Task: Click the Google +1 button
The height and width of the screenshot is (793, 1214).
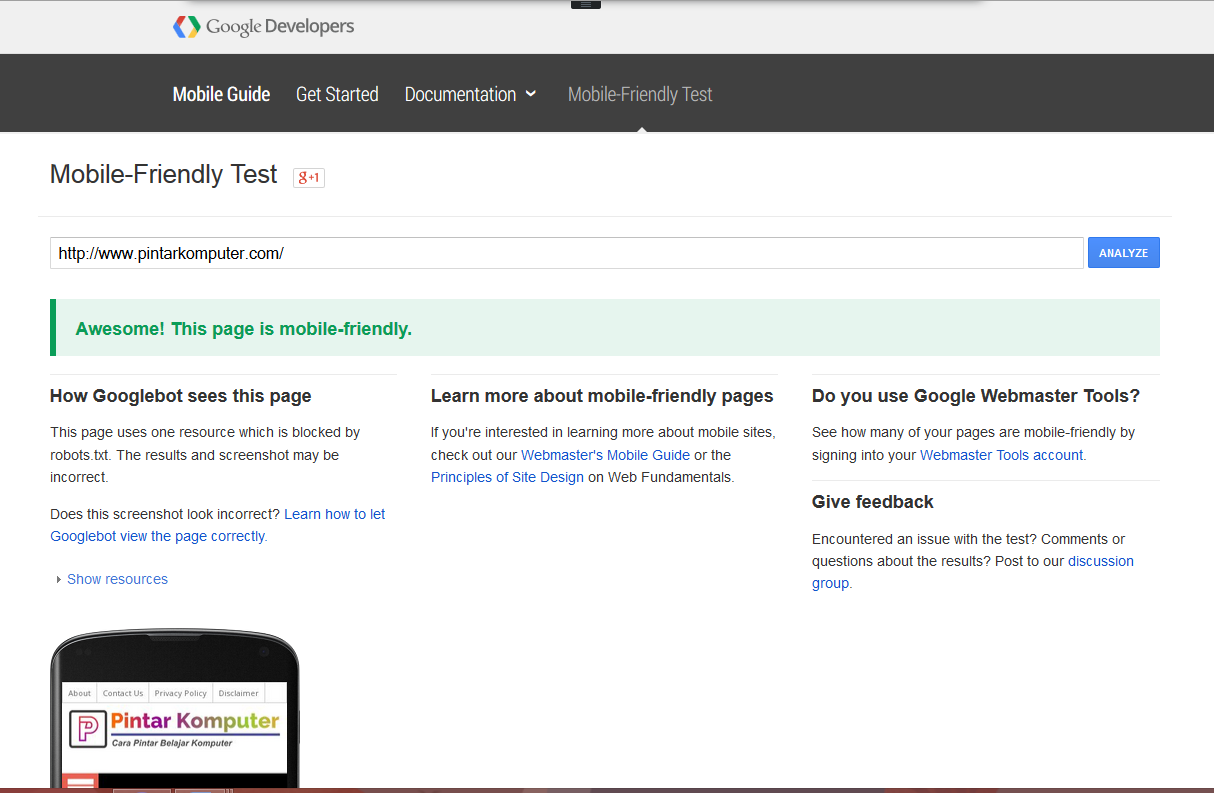Action: point(309,177)
